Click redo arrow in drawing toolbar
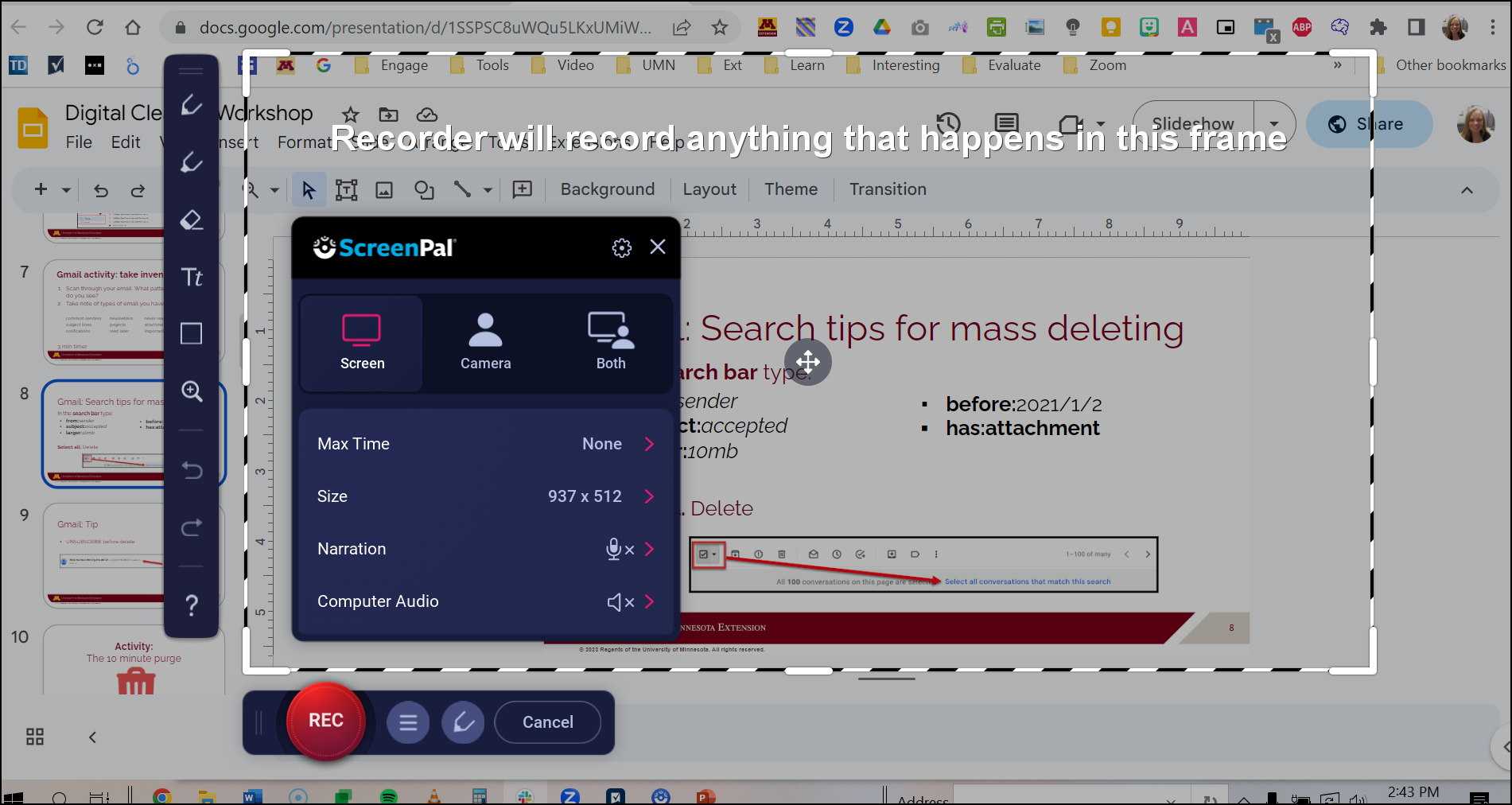The image size is (1512, 805). click(x=192, y=527)
